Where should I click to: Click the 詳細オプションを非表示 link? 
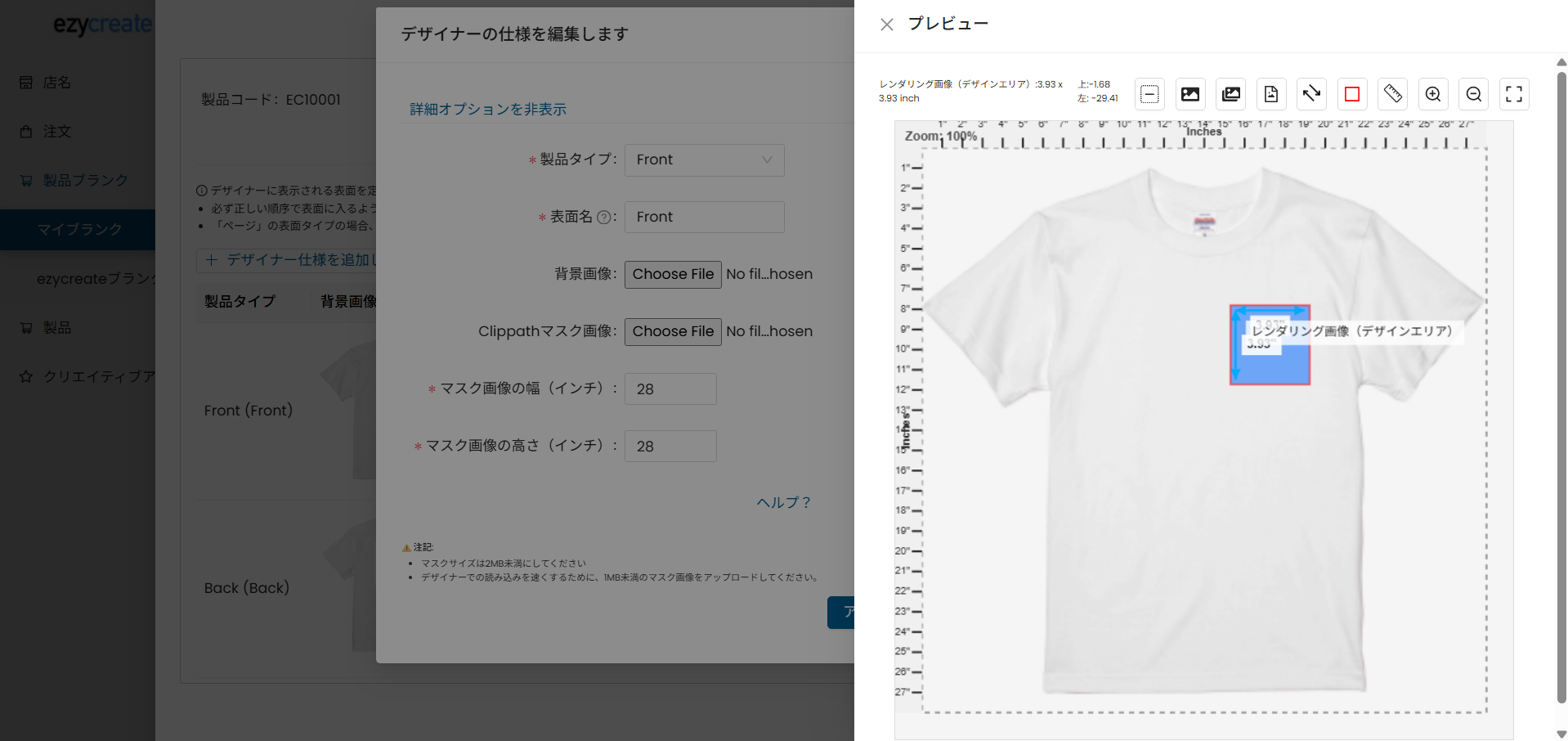pos(487,110)
